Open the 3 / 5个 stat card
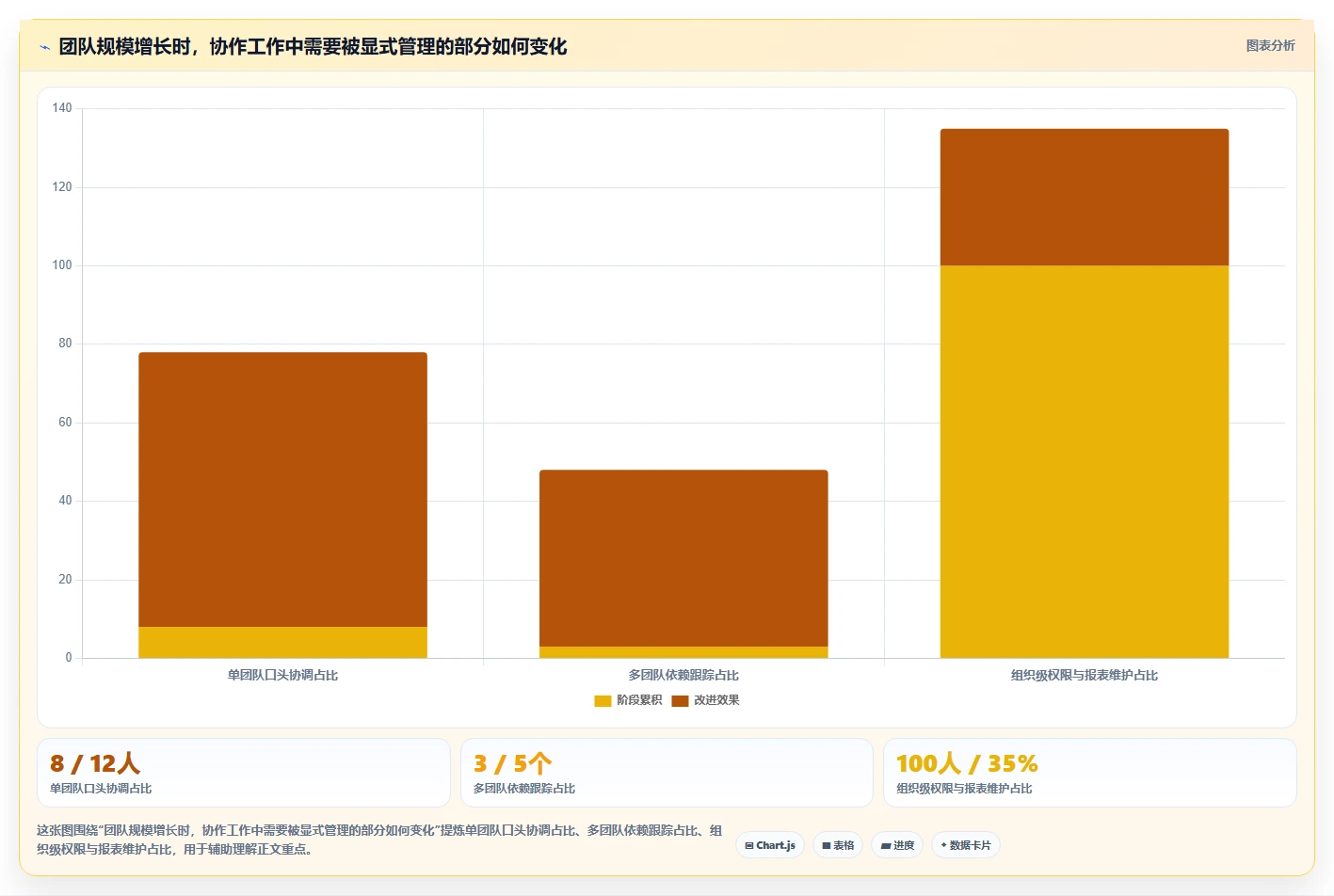Image resolution: width=1334 pixels, height=896 pixels. pyautogui.click(x=667, y=773)
